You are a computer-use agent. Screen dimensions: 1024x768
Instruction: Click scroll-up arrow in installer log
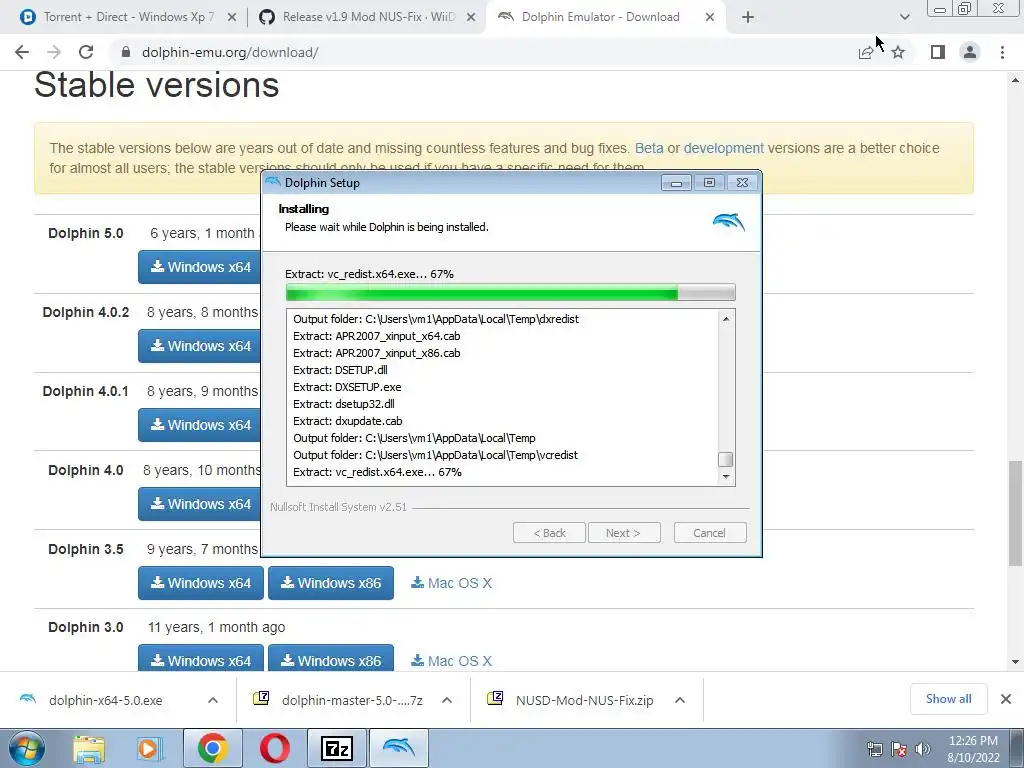pos(726,319)
